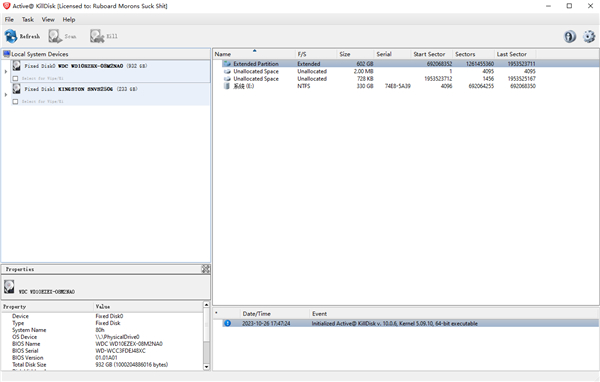This screenshot has width=600, height=382.
Task: Open the about info icon
Action: pos(570,36)
